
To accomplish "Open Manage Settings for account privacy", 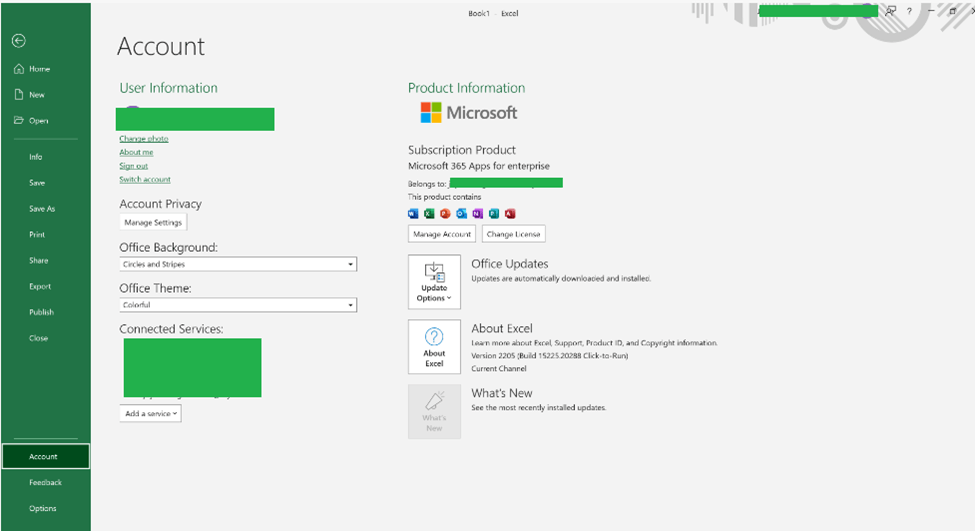I will pyautogui.click(x=153, y=223).
